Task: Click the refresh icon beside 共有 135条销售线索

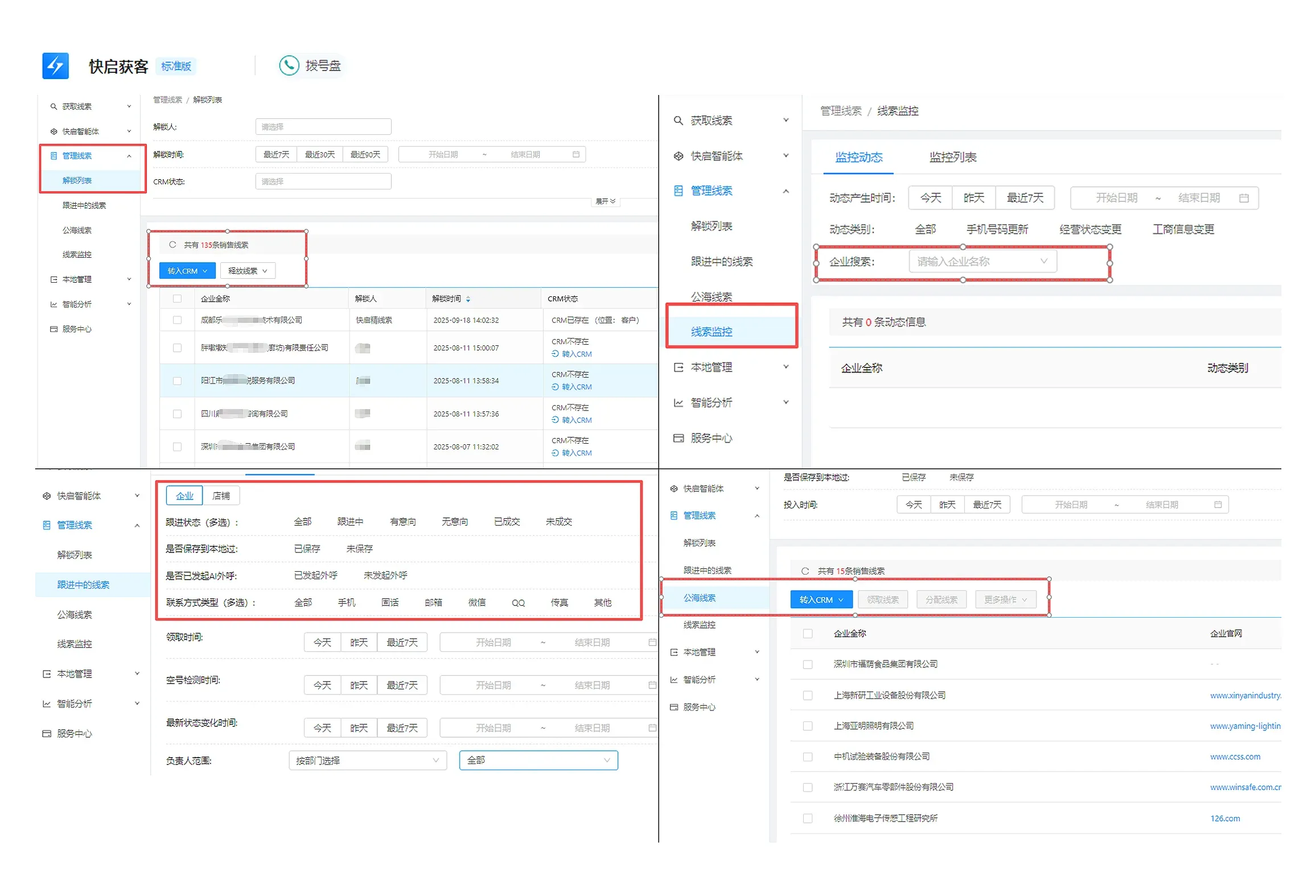Action: pos(172,245)
